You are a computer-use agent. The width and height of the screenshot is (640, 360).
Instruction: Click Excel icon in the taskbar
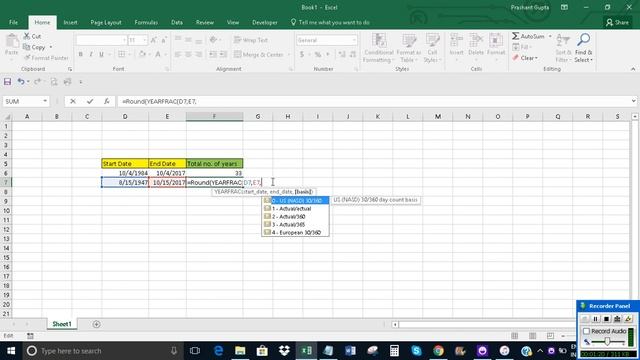306,351
